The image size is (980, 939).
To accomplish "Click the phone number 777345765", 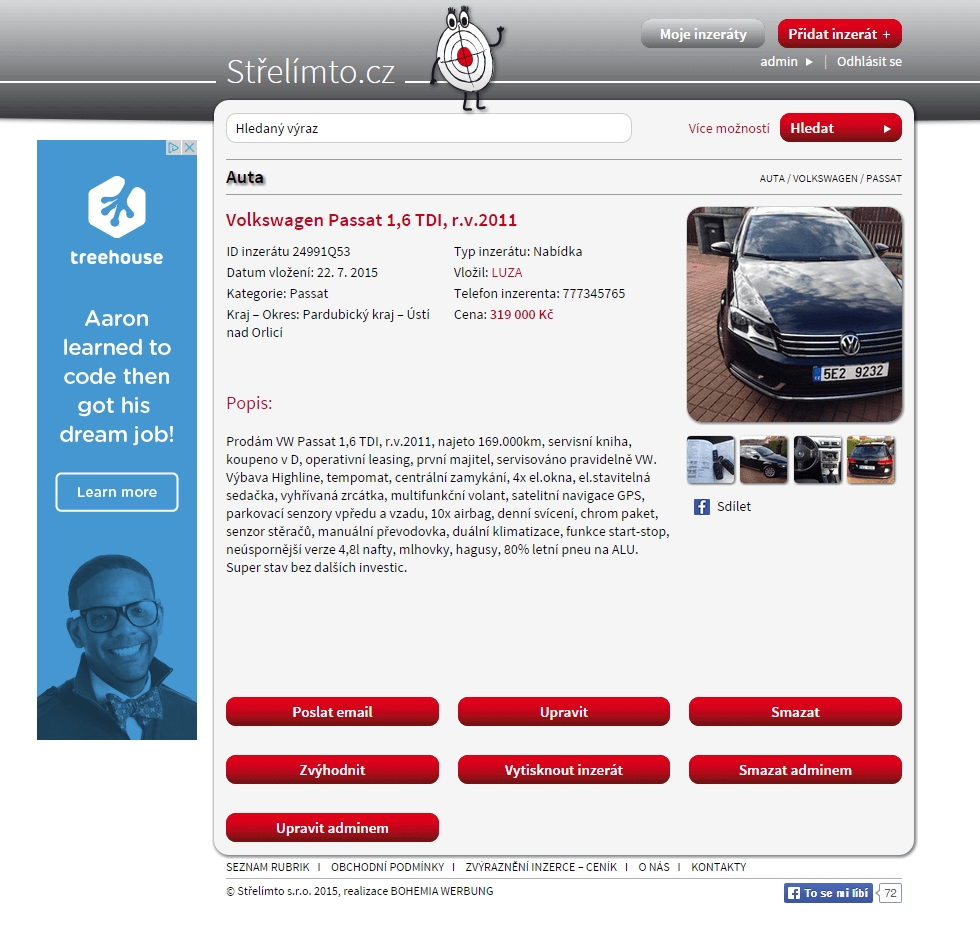I will 594,293.
